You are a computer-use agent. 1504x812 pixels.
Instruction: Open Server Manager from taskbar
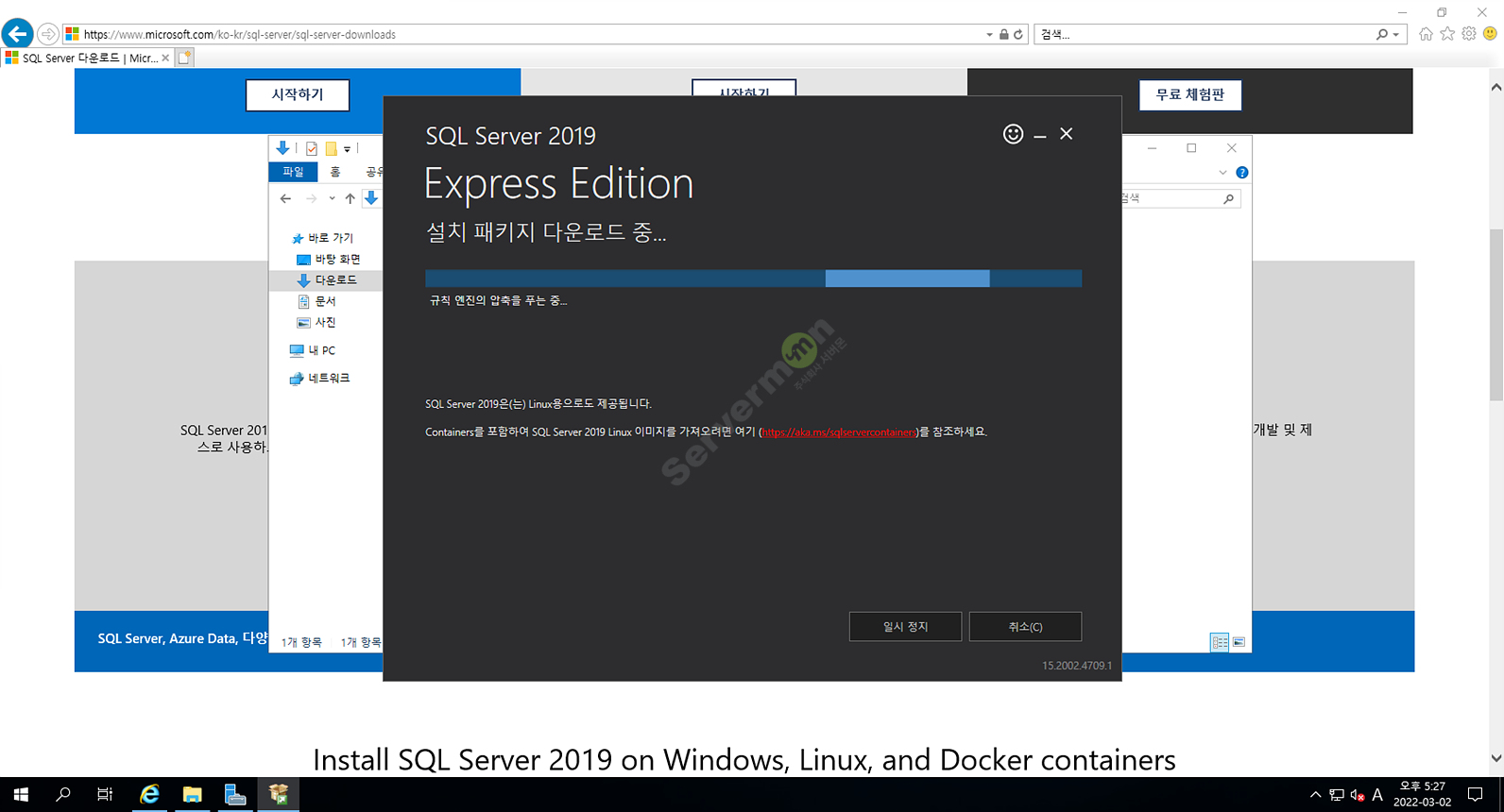click(235, 795)
